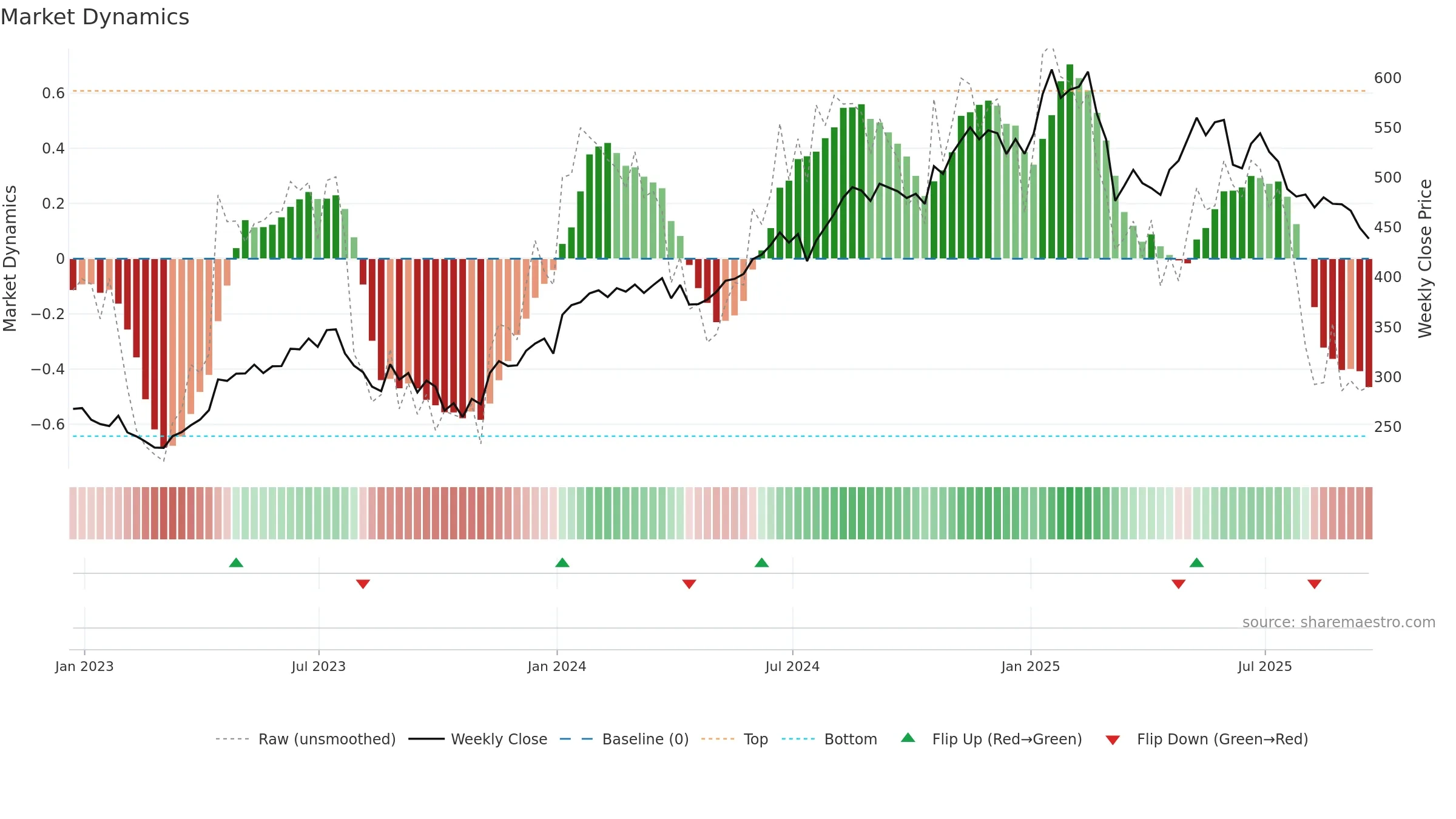Screen dimensions: 1456x819
Task: Click the flip-up marker at Jan 2024
Action: coord(562,562)
